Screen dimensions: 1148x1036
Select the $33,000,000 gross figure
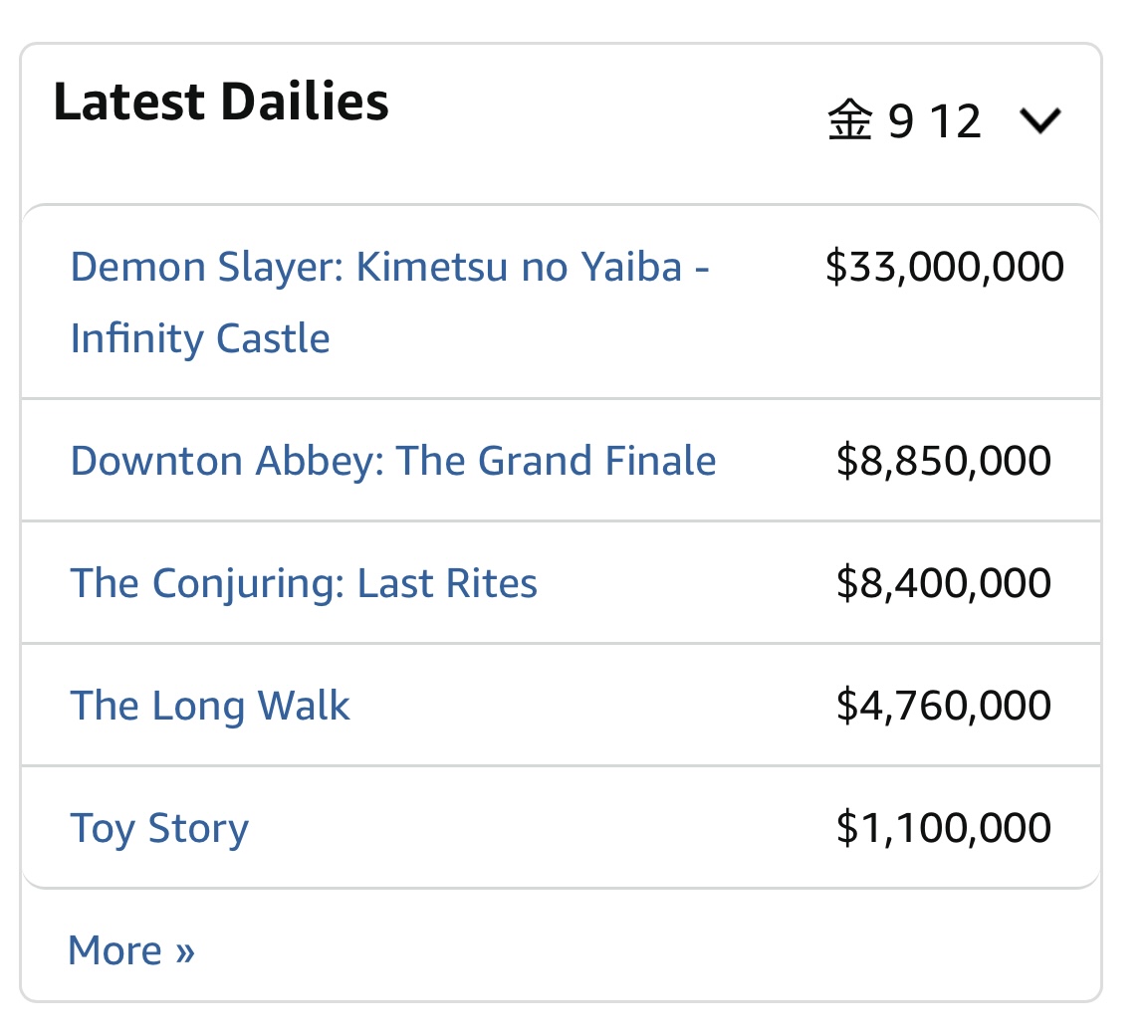pyautogui.click(x=945, y=267)
